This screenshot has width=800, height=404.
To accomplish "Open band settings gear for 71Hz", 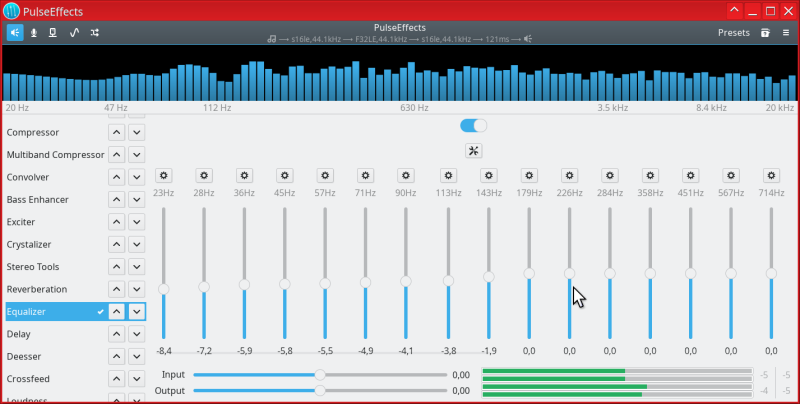I will 365,175.
